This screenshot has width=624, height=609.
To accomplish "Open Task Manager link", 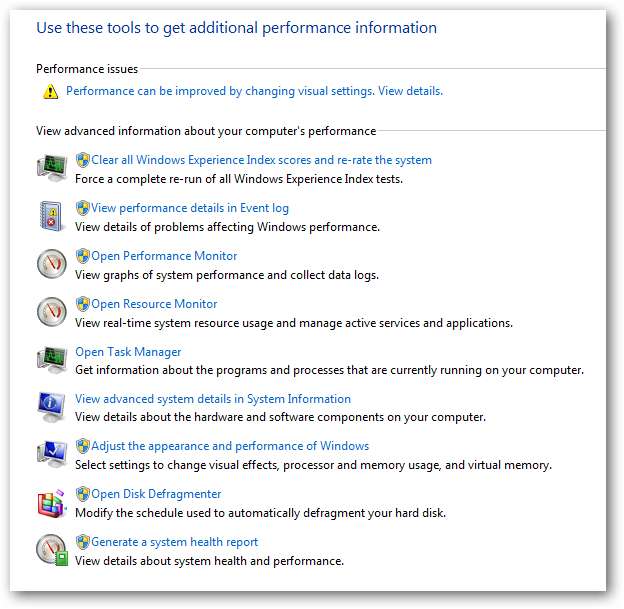I will point(128,352).
